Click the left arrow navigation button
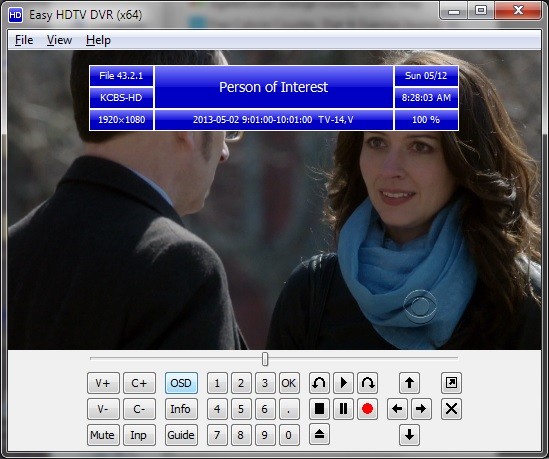 tap(397, 409)
